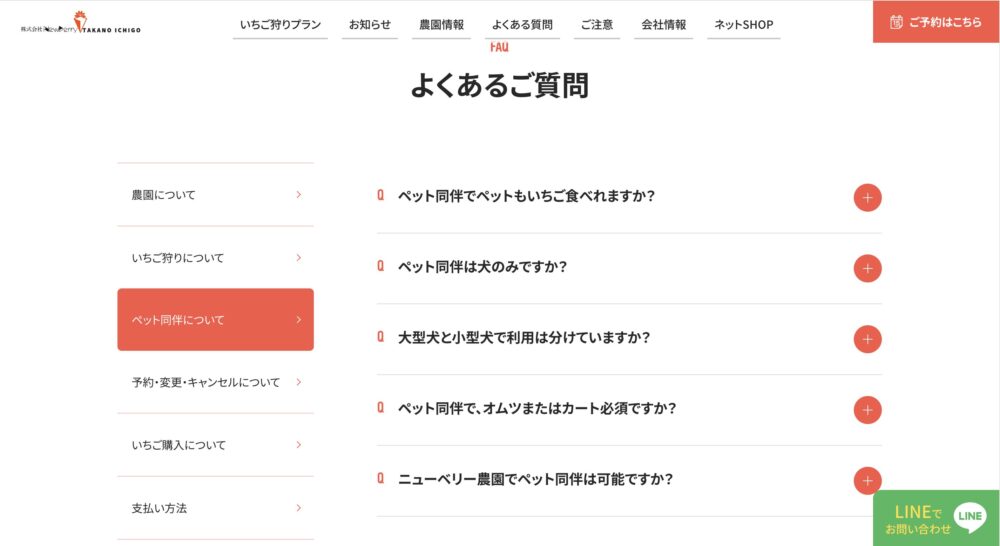Select いちご狩りについて sidebar category
Image resolution: width=1000 pixels, height=546 pixels.
click(215, 258)
